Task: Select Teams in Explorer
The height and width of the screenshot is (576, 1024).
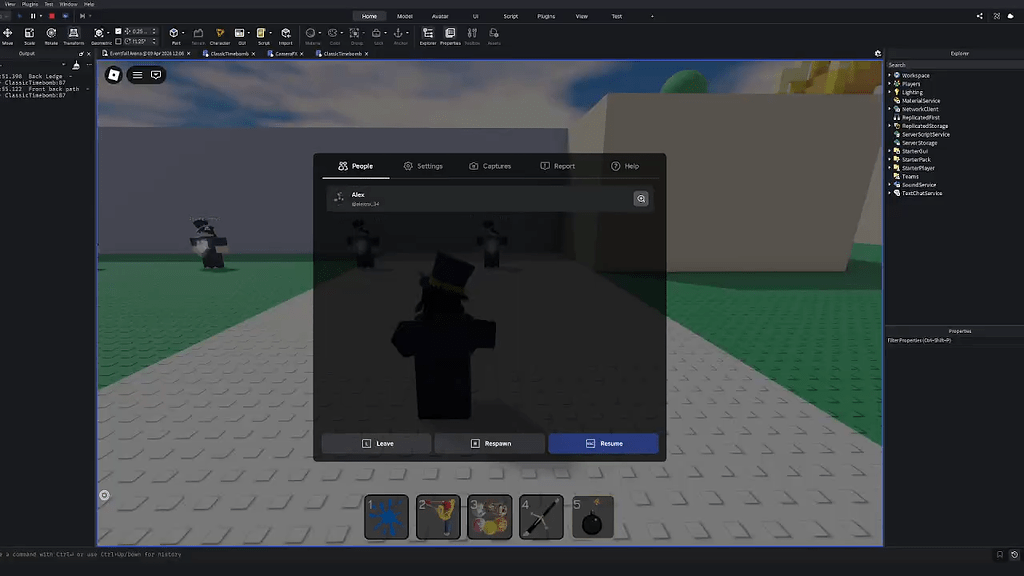Action: 910,176
